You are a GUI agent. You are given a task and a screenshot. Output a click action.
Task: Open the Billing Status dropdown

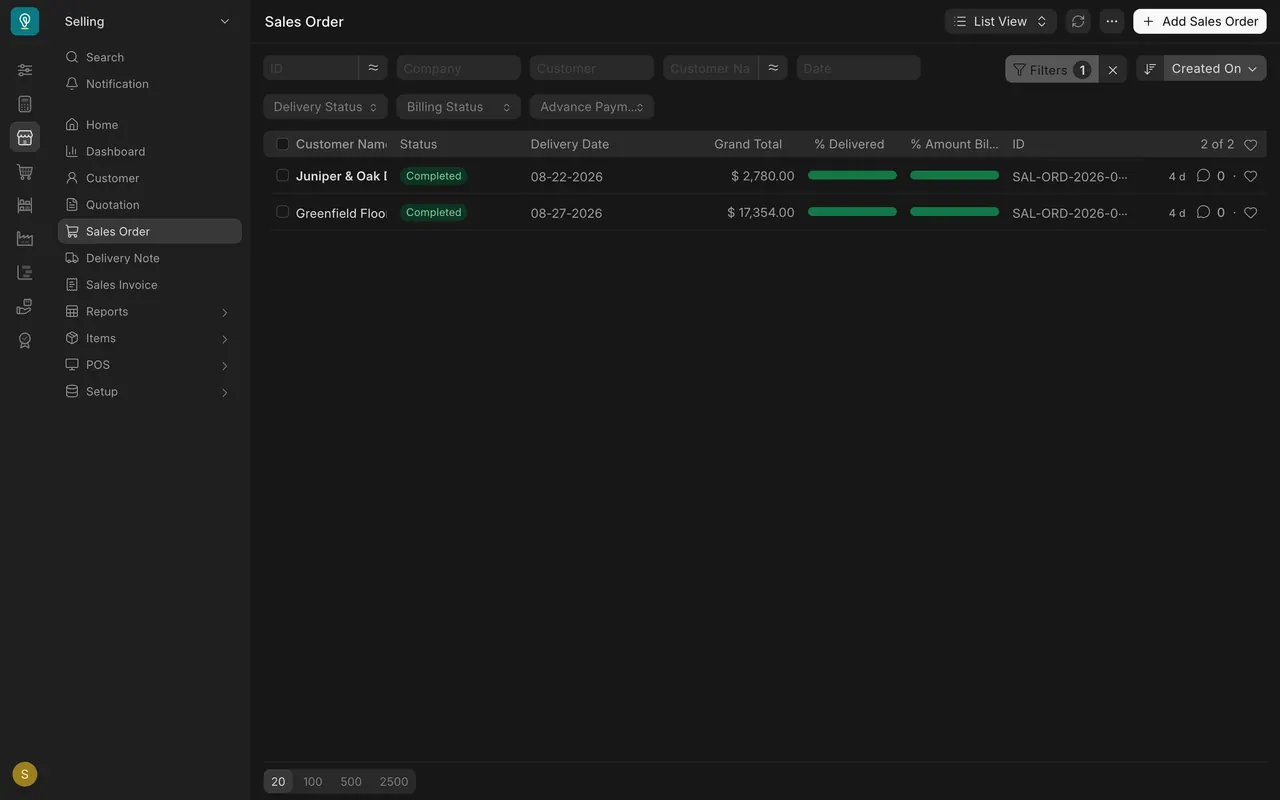point(459,107)
